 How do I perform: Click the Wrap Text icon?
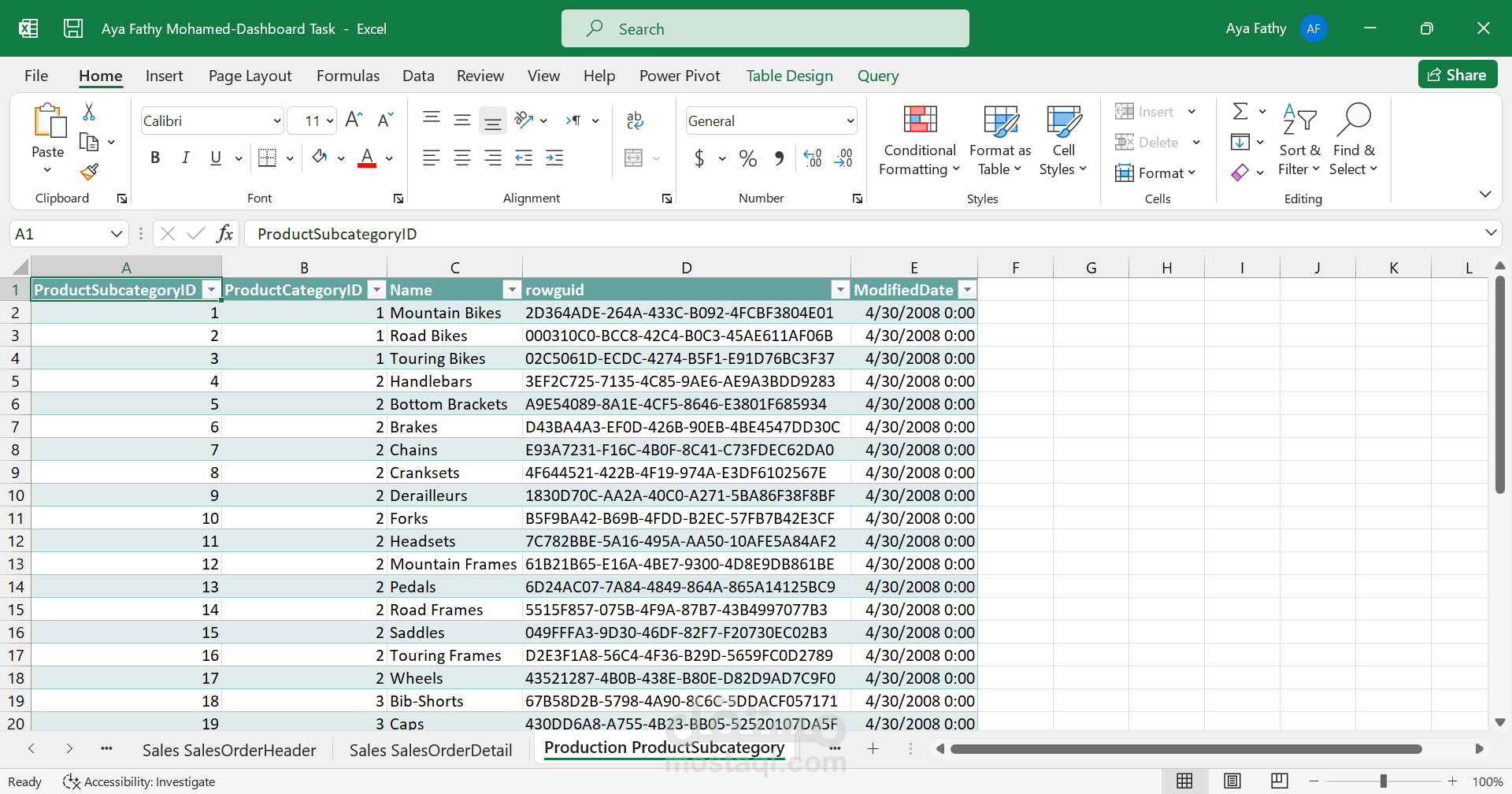click(635, 121)
